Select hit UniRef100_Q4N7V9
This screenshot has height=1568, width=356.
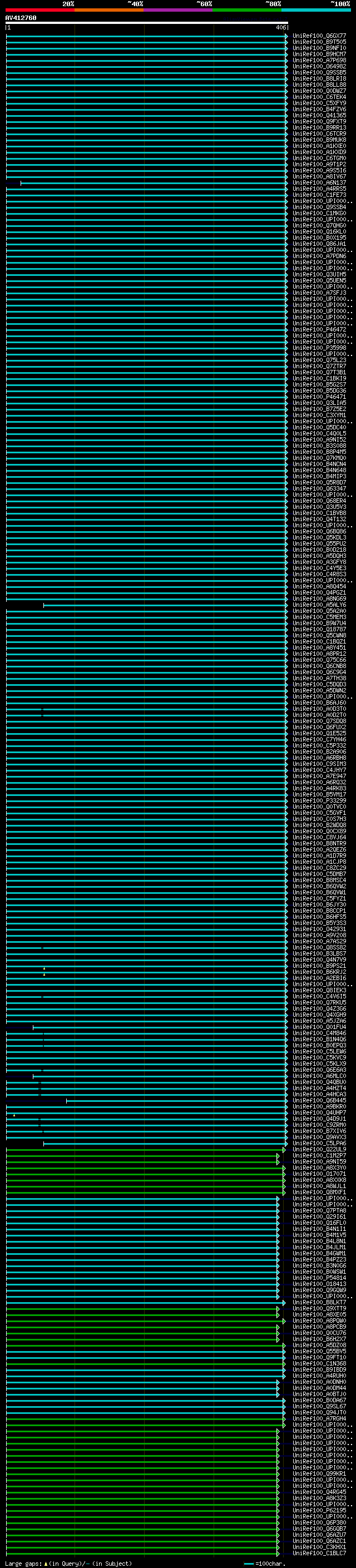click(x=319, y=960)
